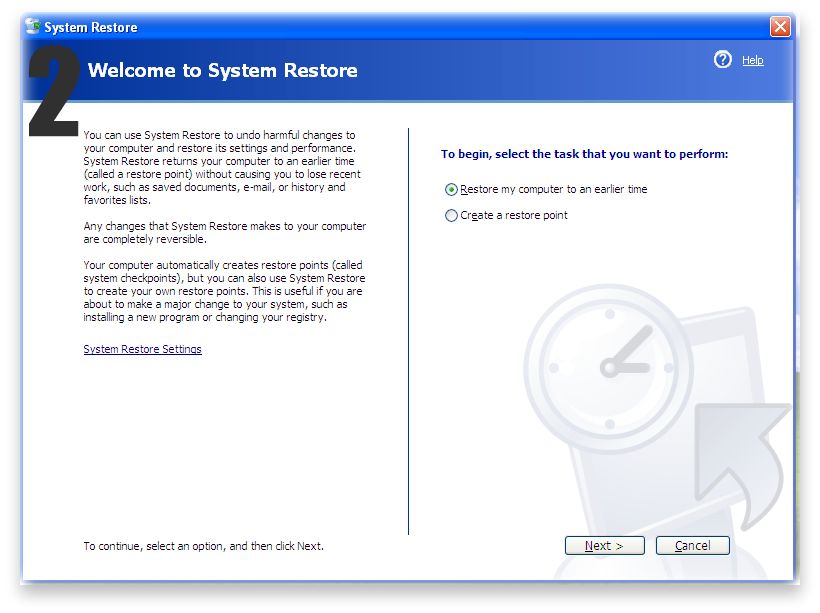
Task: Click the paragraph about system checkpoints
Action: click(x=224, y=291)
